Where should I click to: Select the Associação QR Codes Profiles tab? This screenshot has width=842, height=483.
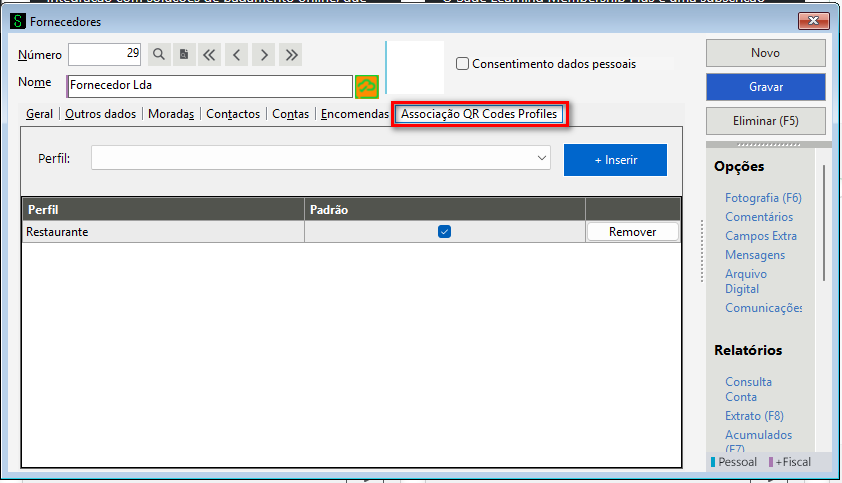(479, 115)
